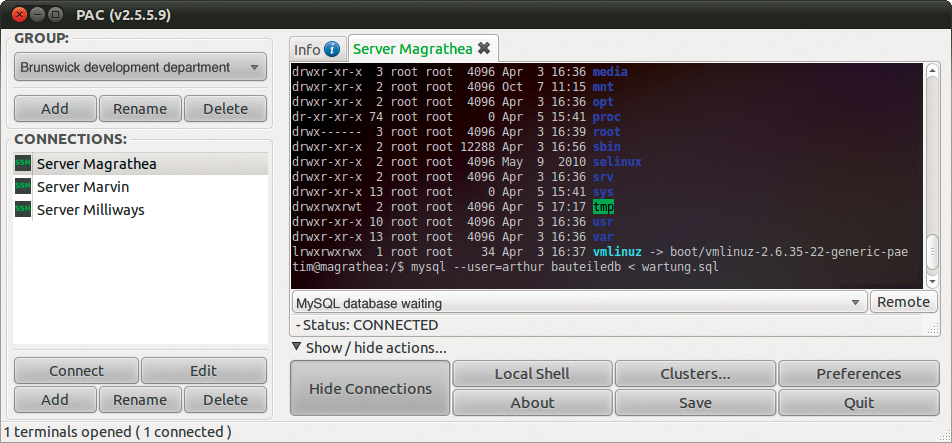952x443 pixels.
Task: Click the Connect button
Action: 76,371
